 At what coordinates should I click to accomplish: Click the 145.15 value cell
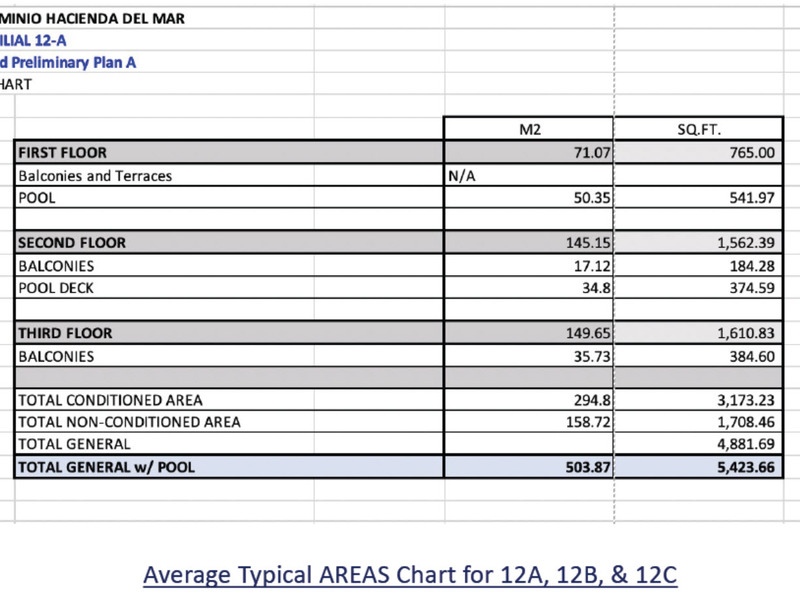pos(529,242)
